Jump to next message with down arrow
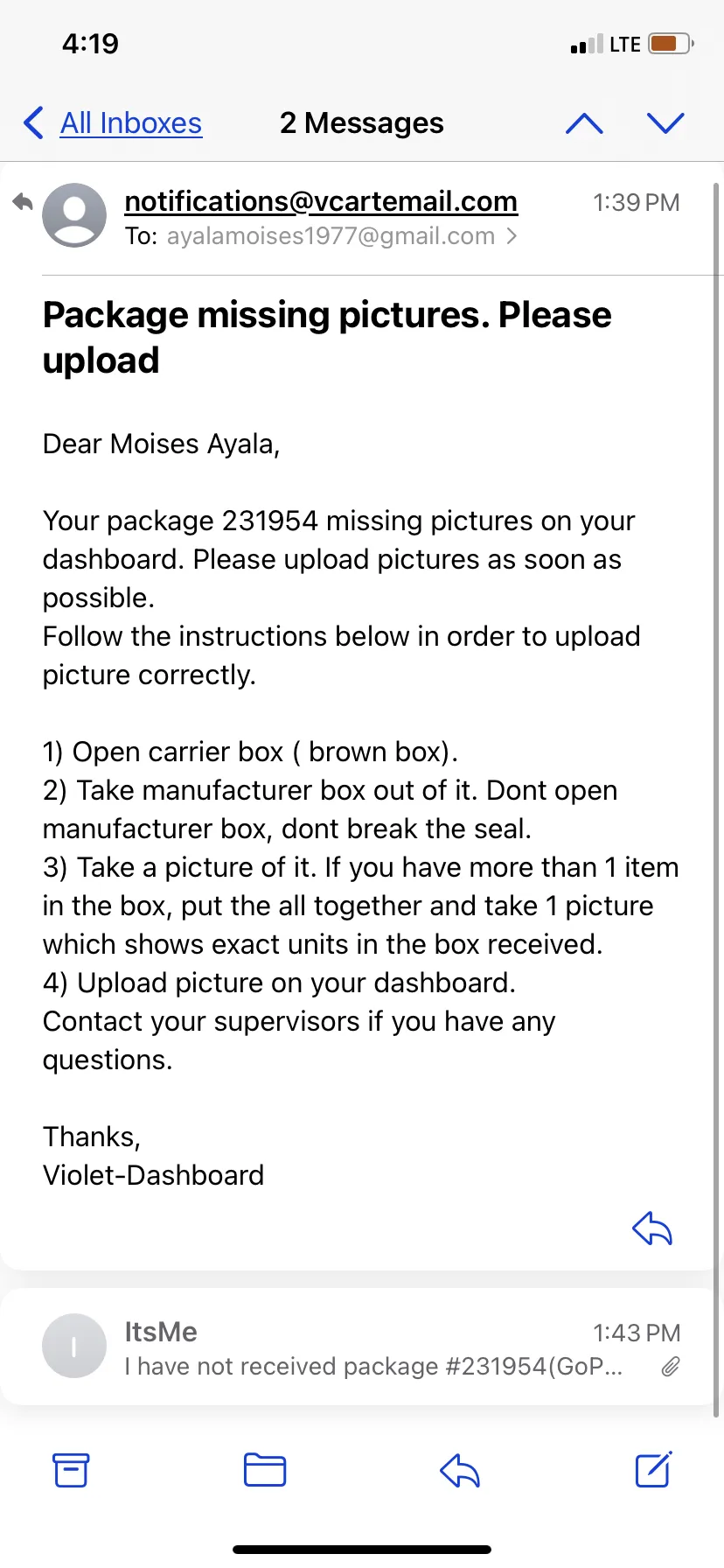 tap(665, 123)
